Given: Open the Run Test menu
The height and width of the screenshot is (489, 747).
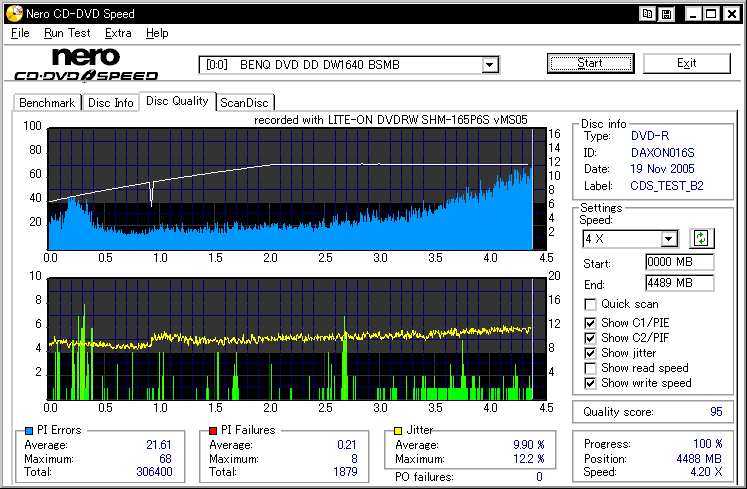Looking at the screenshot, I should click(67, 33).
